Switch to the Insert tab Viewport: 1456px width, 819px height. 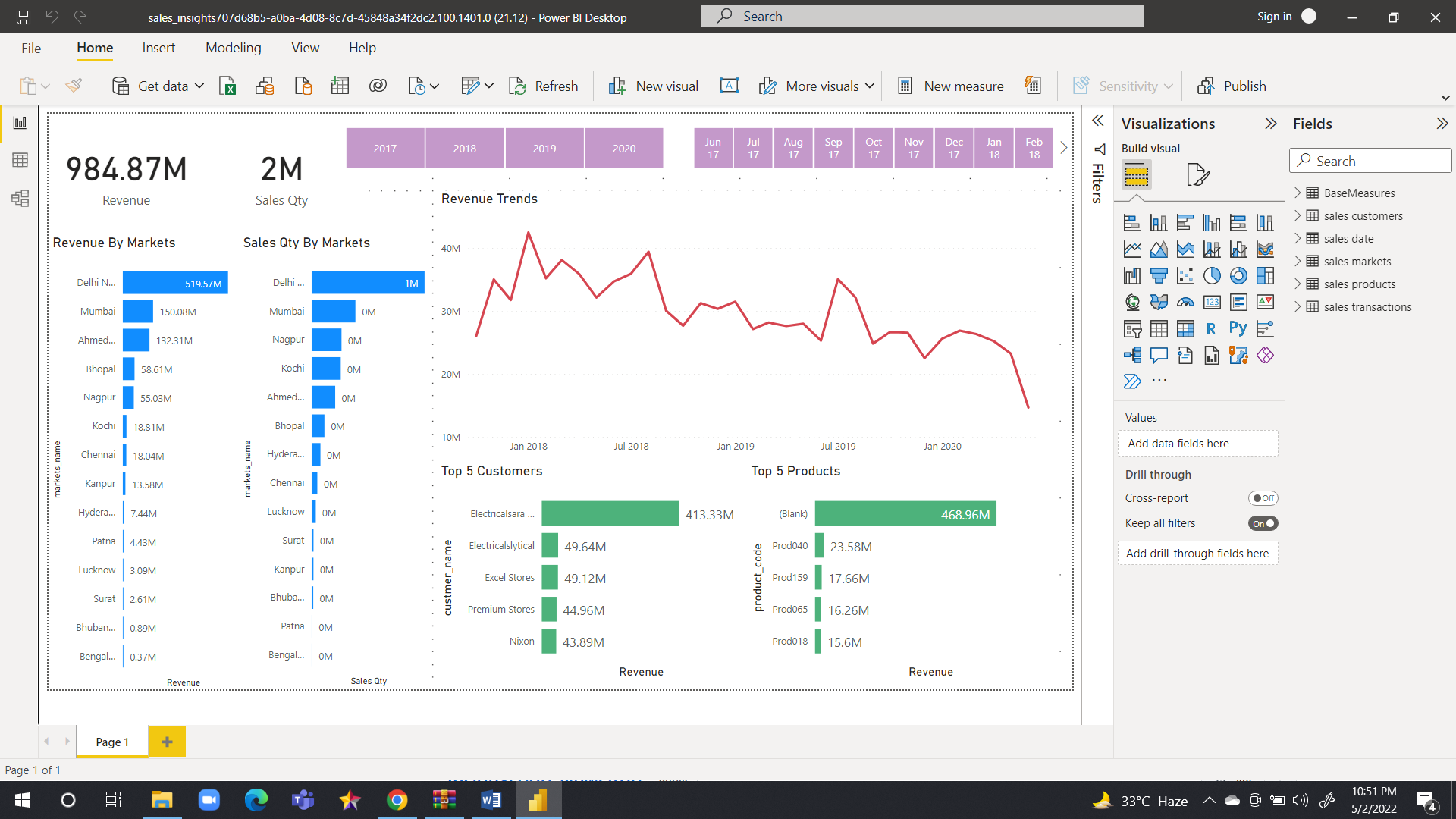point(158,47)
